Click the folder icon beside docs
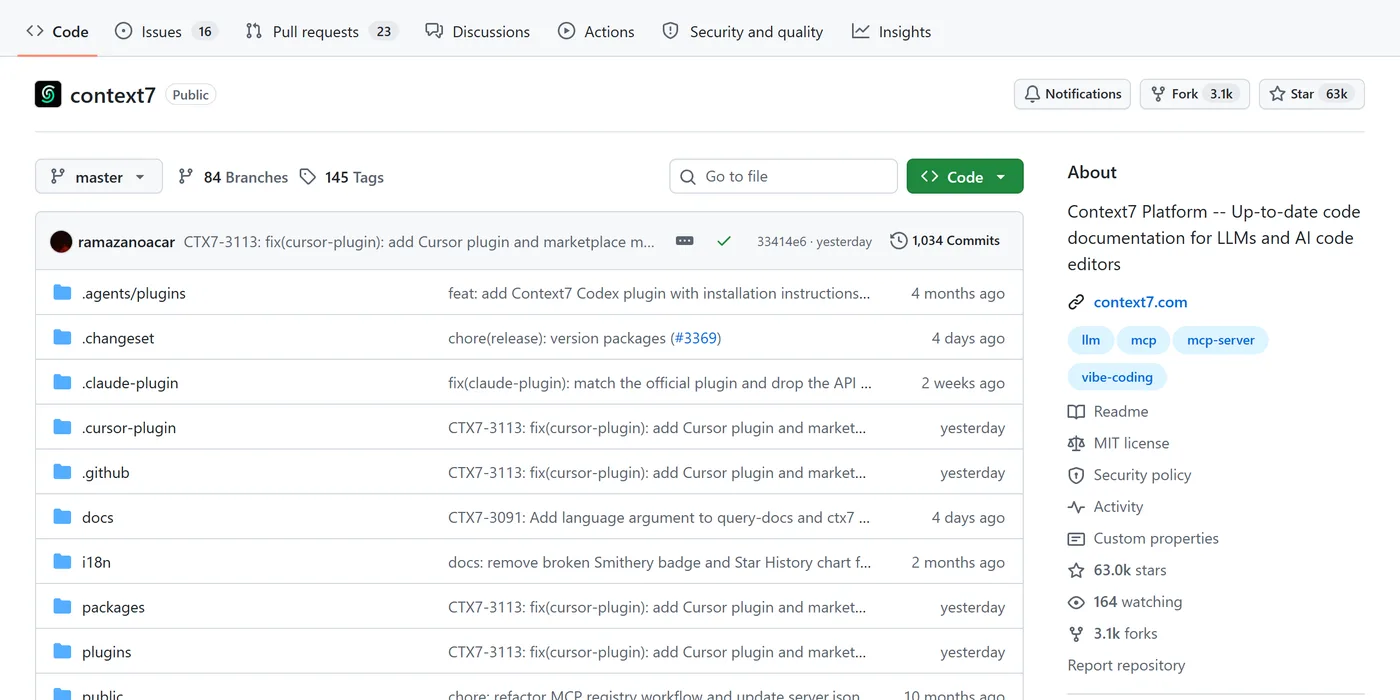 coord(63,517)
